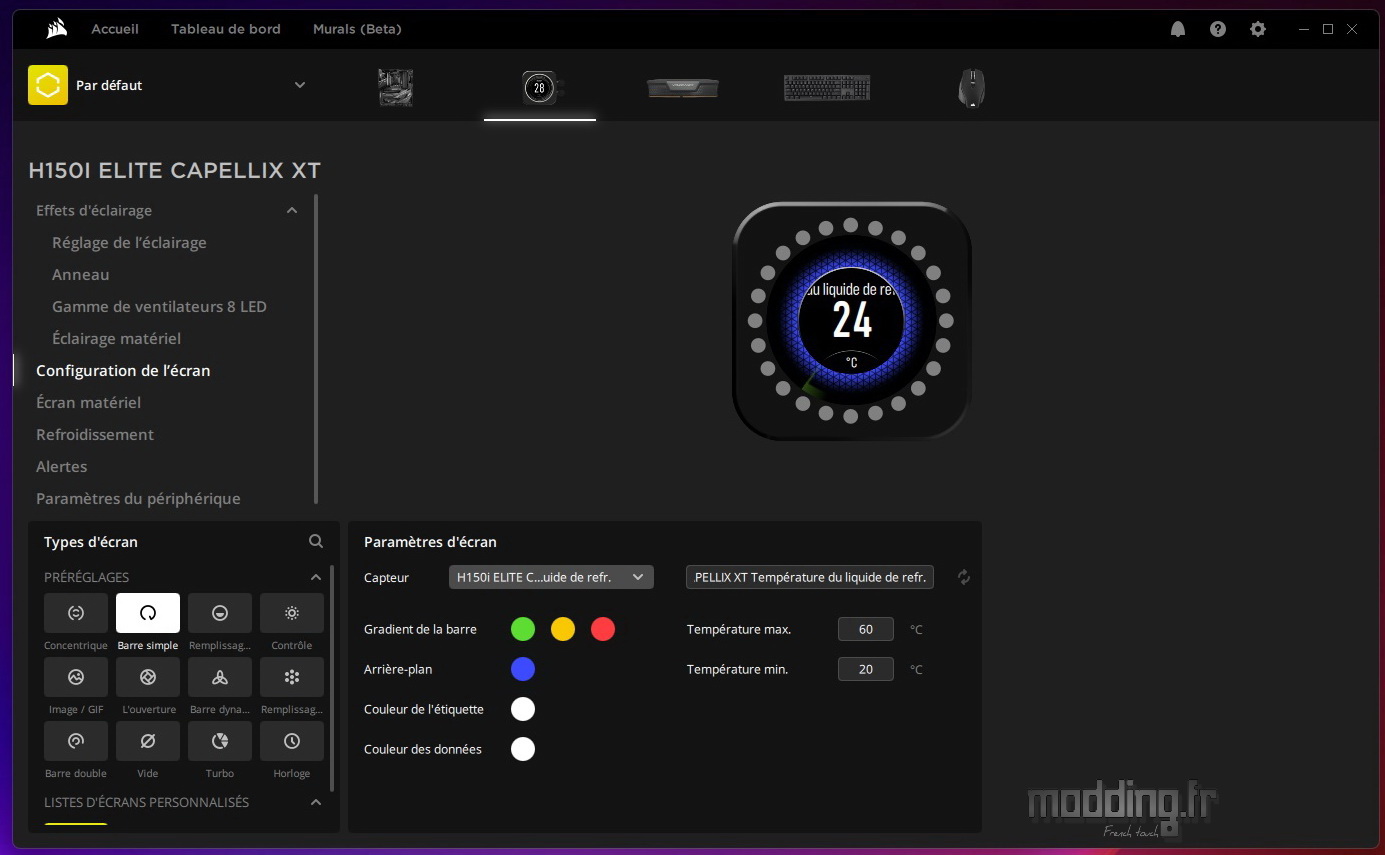Open notifications bell icon
This screenshot has height=855, width=1385.
pos(1178,29)
